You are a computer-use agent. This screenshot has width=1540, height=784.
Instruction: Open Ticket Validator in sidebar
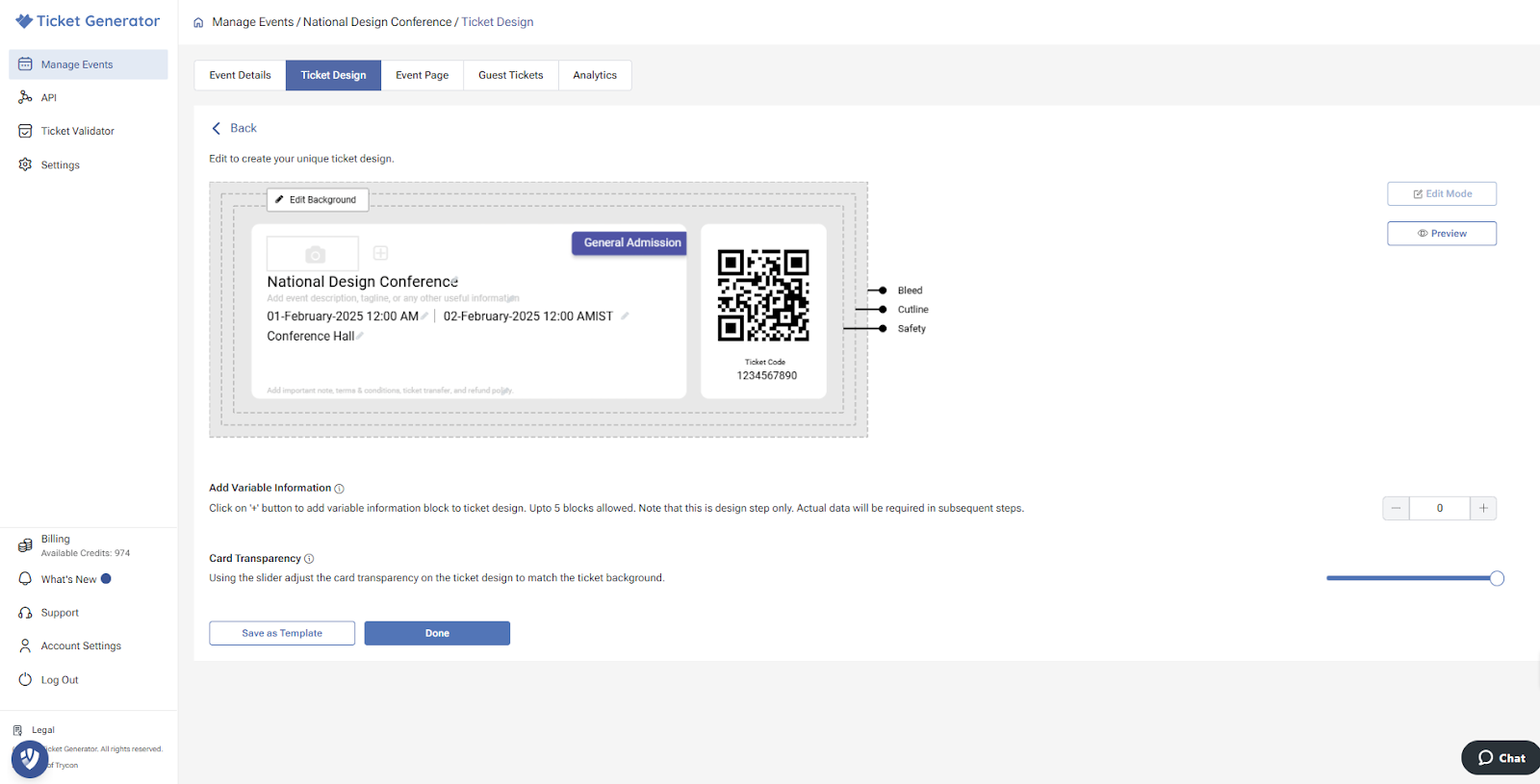66,131
